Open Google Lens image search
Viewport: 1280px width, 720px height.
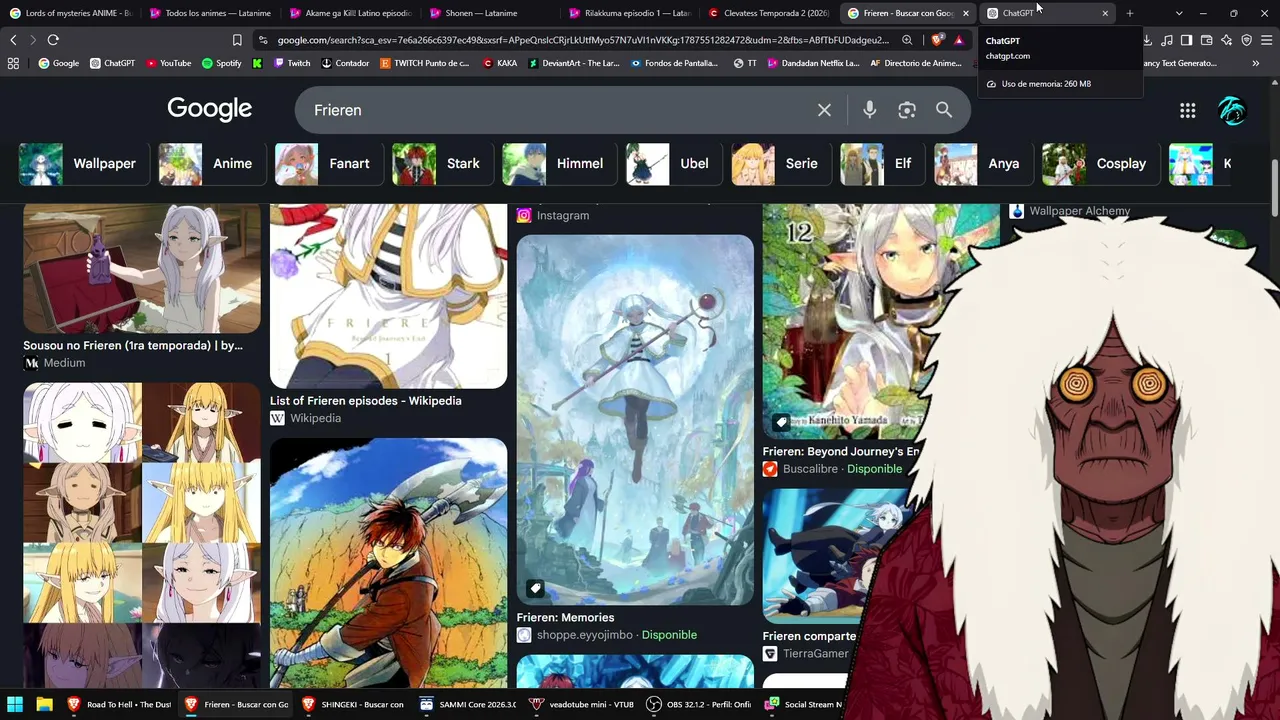pyautogui.click(x=907, y=110)
